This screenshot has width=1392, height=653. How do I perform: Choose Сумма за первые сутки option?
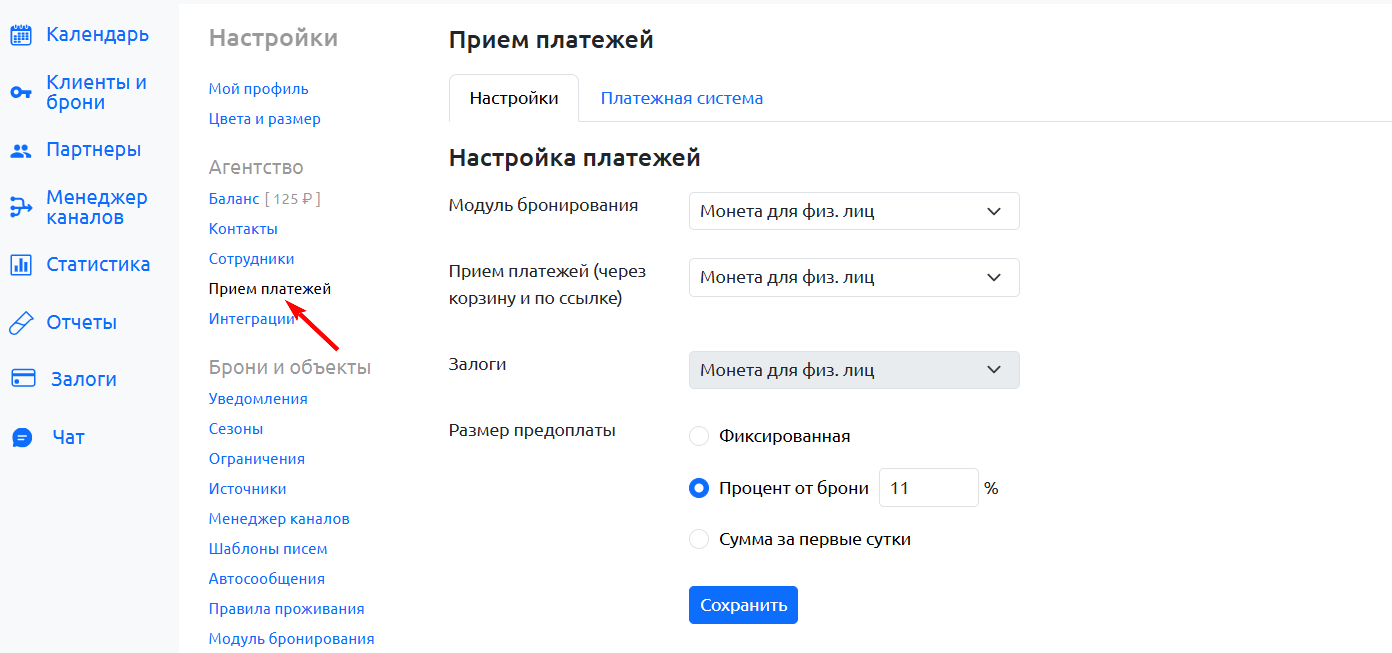[699, 539]
